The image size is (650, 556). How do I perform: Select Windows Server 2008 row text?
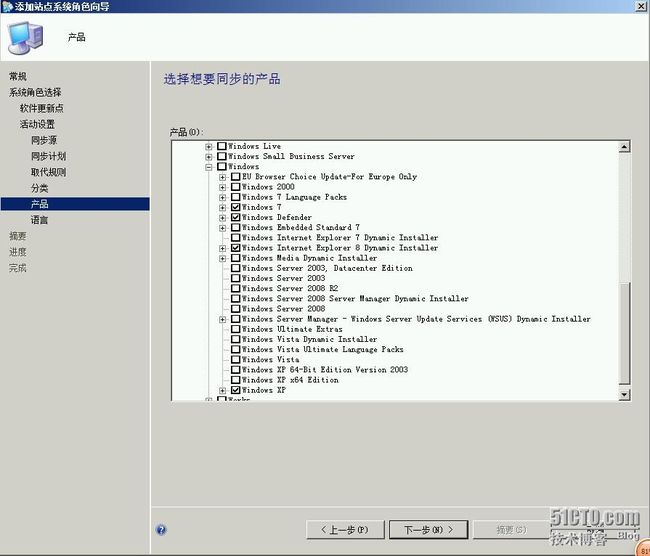(x=284, y=308)
